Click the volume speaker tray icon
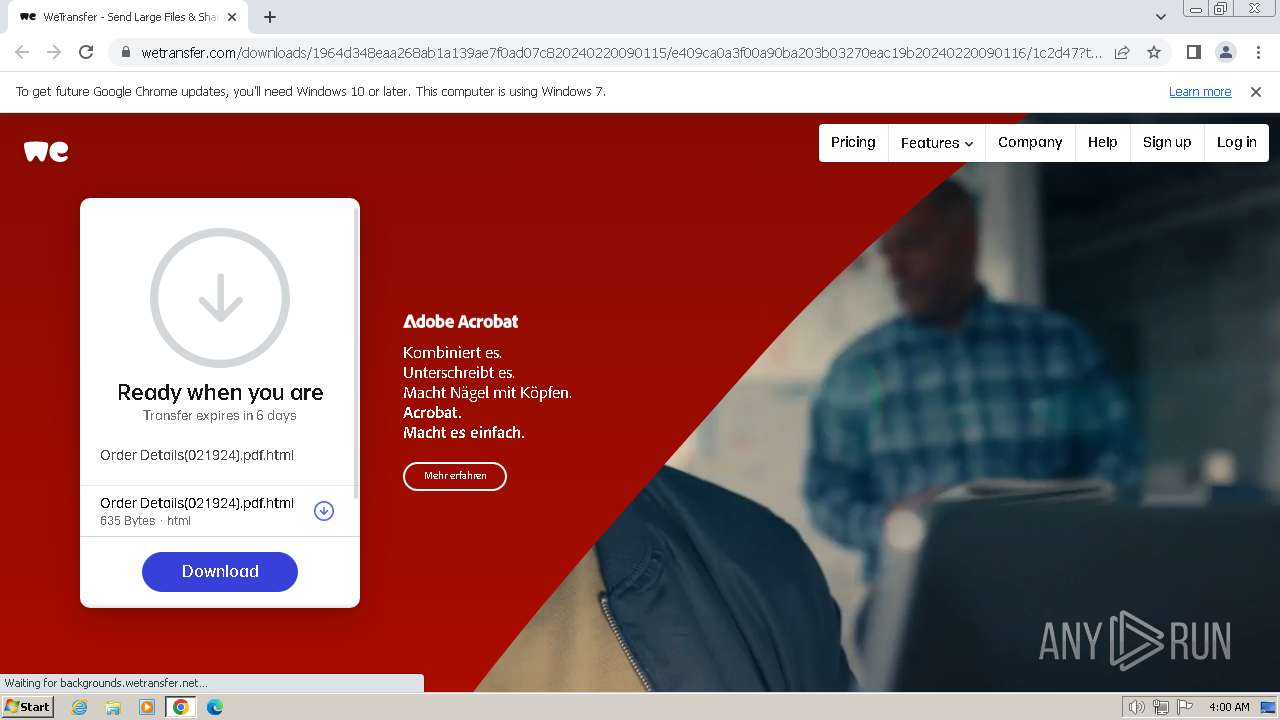This screenshot has height=720, width=1280. [x=1137, y=707]
